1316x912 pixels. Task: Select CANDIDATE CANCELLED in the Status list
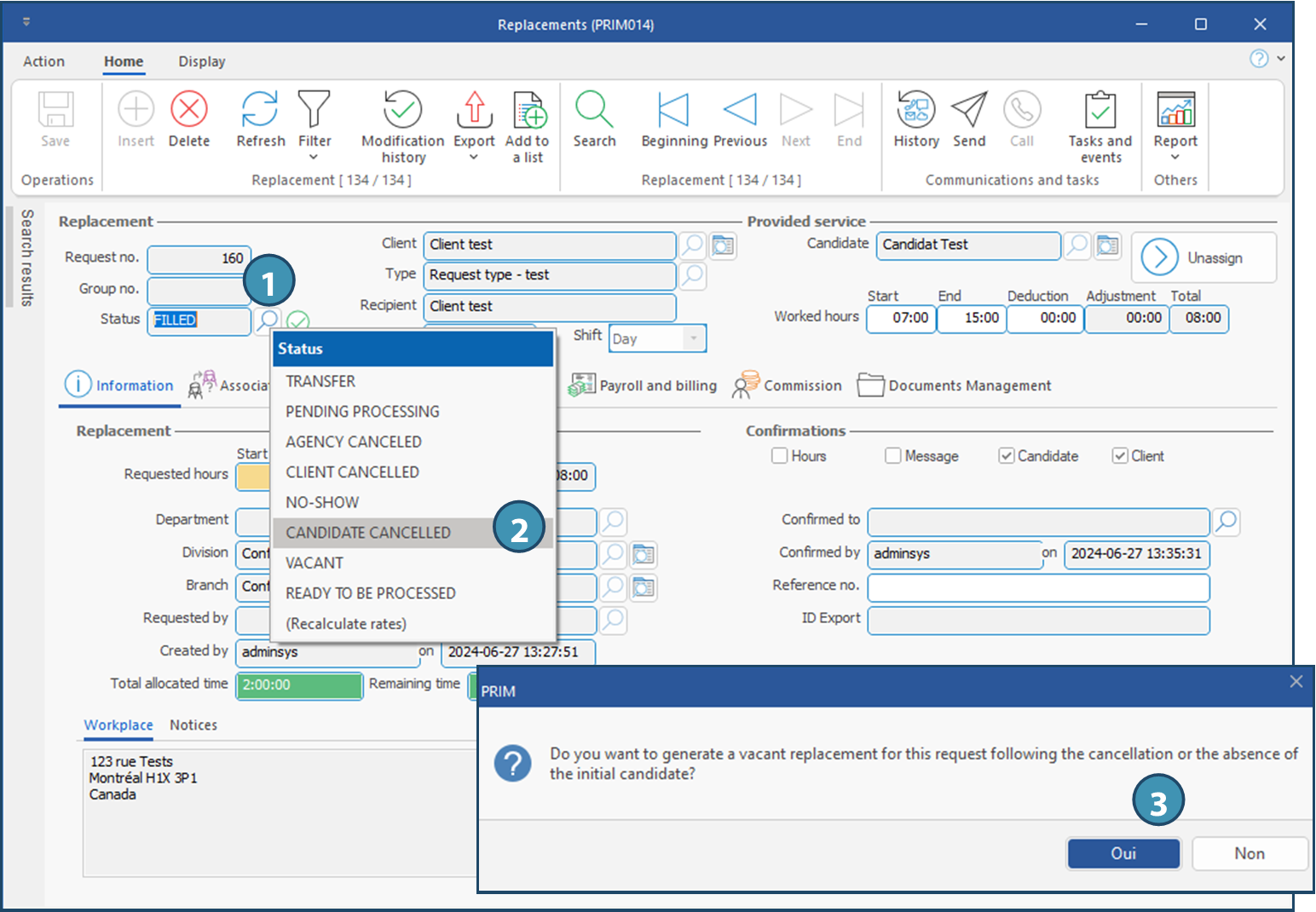[368, 533]
